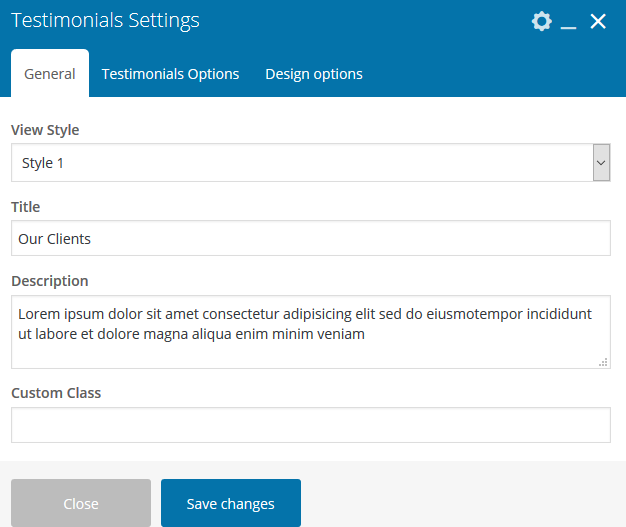Grab the Description textarea resize handle

[603, 362]
